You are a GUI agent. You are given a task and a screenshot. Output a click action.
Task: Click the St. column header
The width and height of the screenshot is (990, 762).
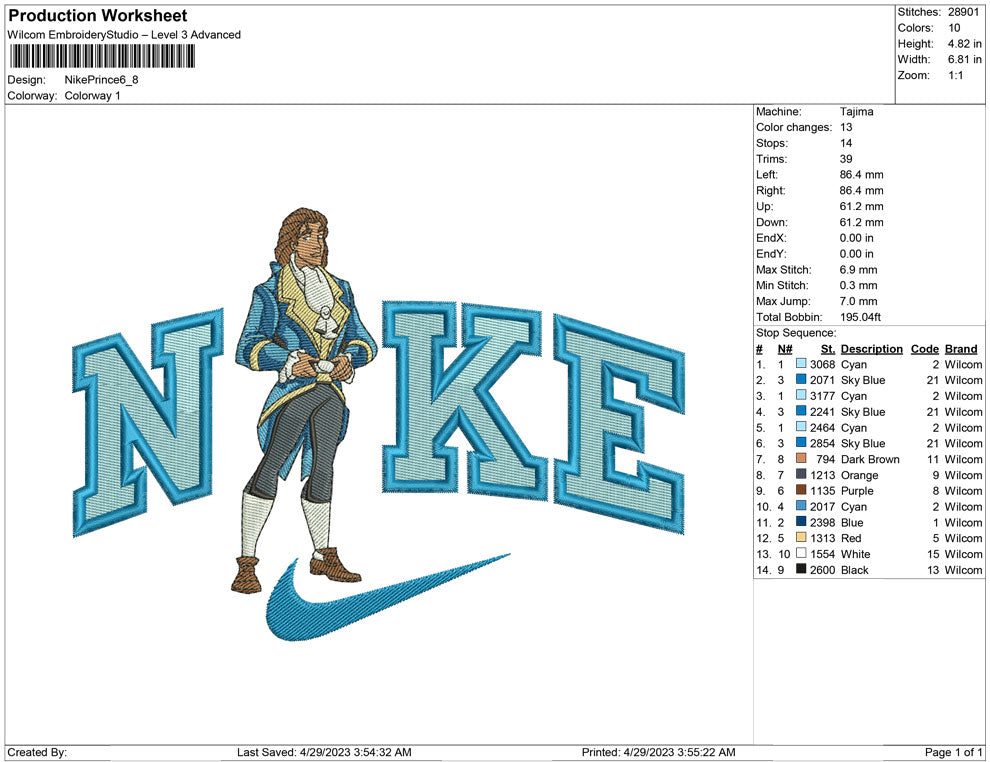click(827, 349)
